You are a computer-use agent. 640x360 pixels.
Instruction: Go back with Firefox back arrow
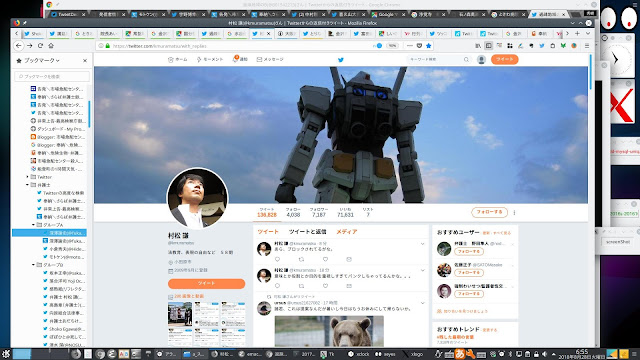pos(19,46)
